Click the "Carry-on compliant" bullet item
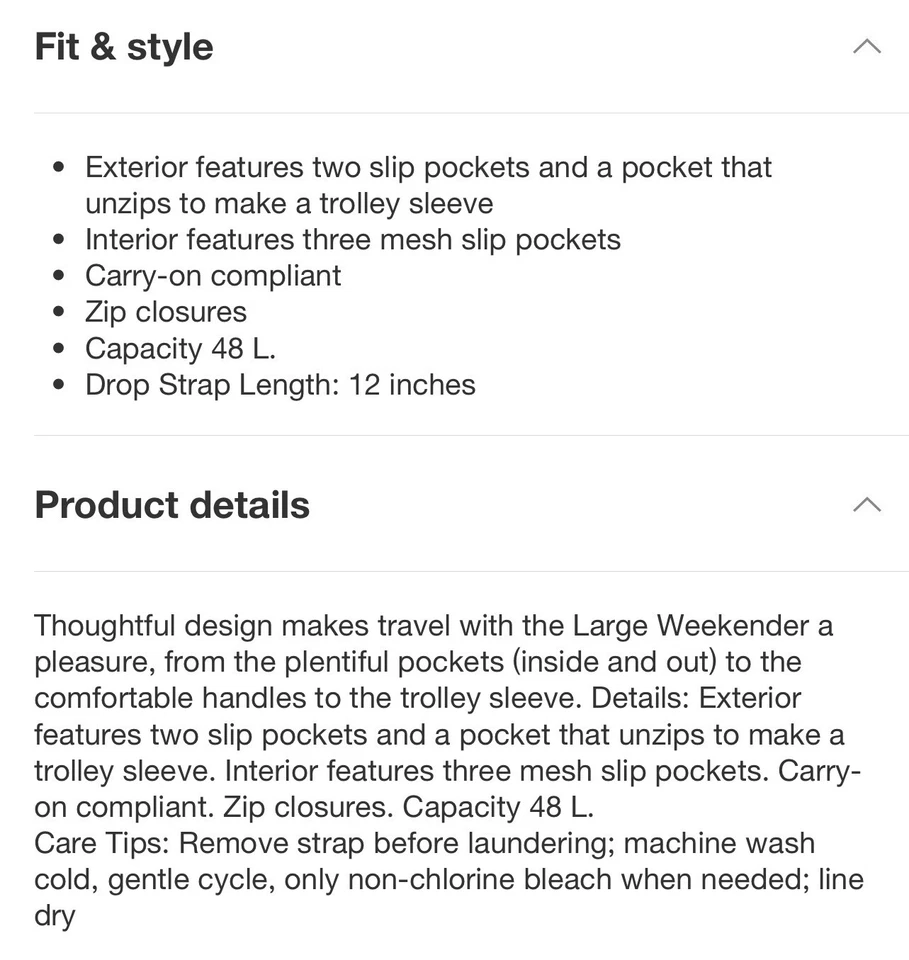This screenshot has width=909, height=960. pos(213,276)
